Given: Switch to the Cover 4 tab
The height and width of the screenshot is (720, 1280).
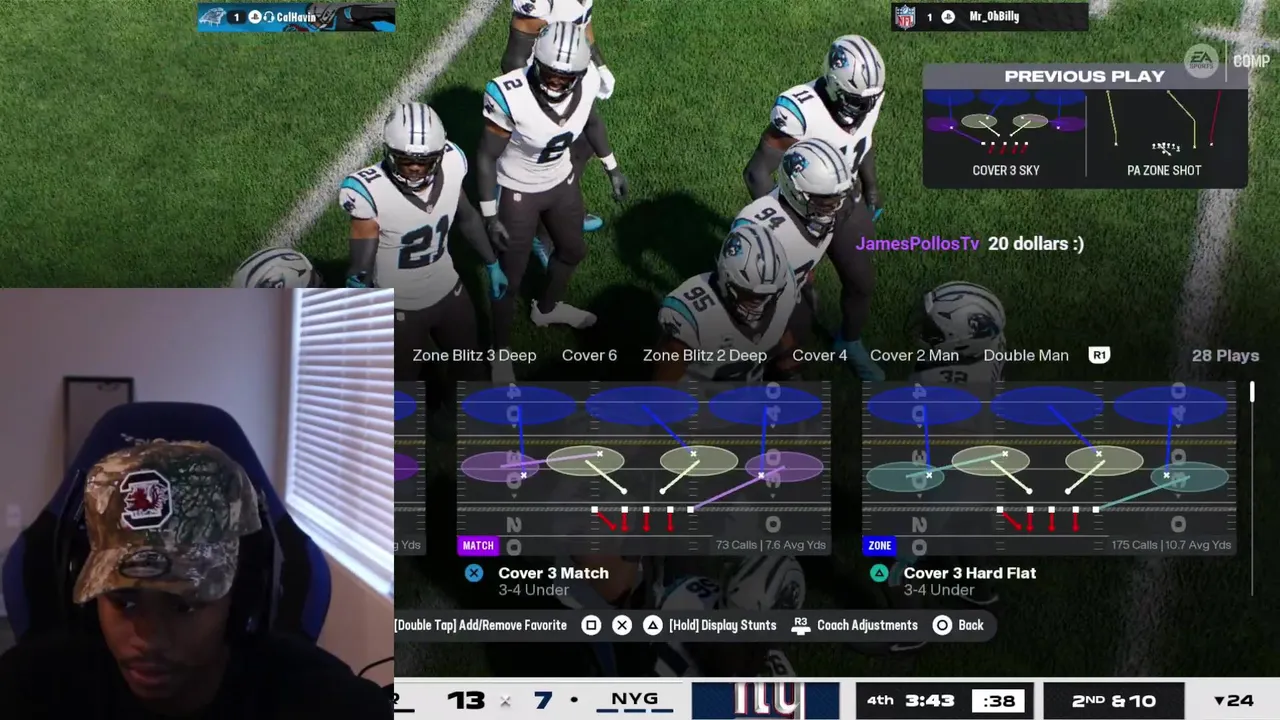Looking at the screenshot, I should pyautogui.click(x=819, y=355).
